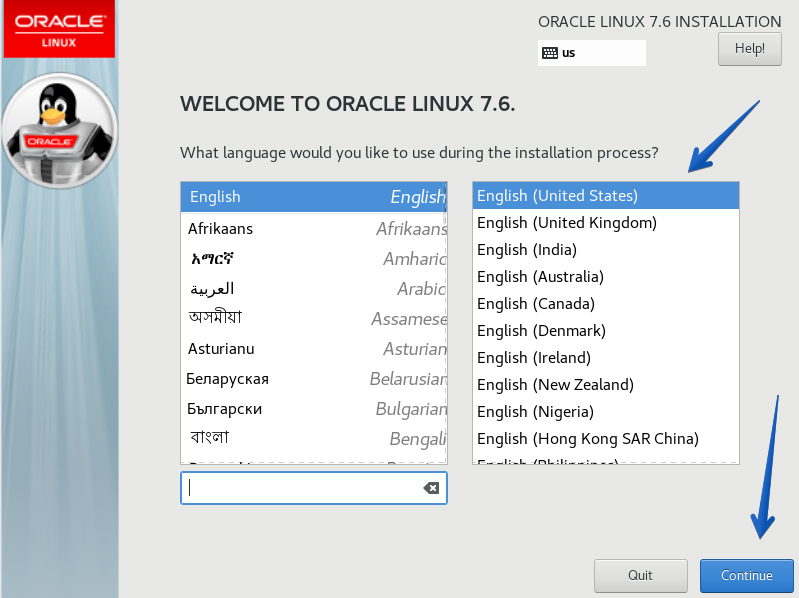799x598 pixels.
Task: Pick Assamese from the language list
Action: pos(313,319)
